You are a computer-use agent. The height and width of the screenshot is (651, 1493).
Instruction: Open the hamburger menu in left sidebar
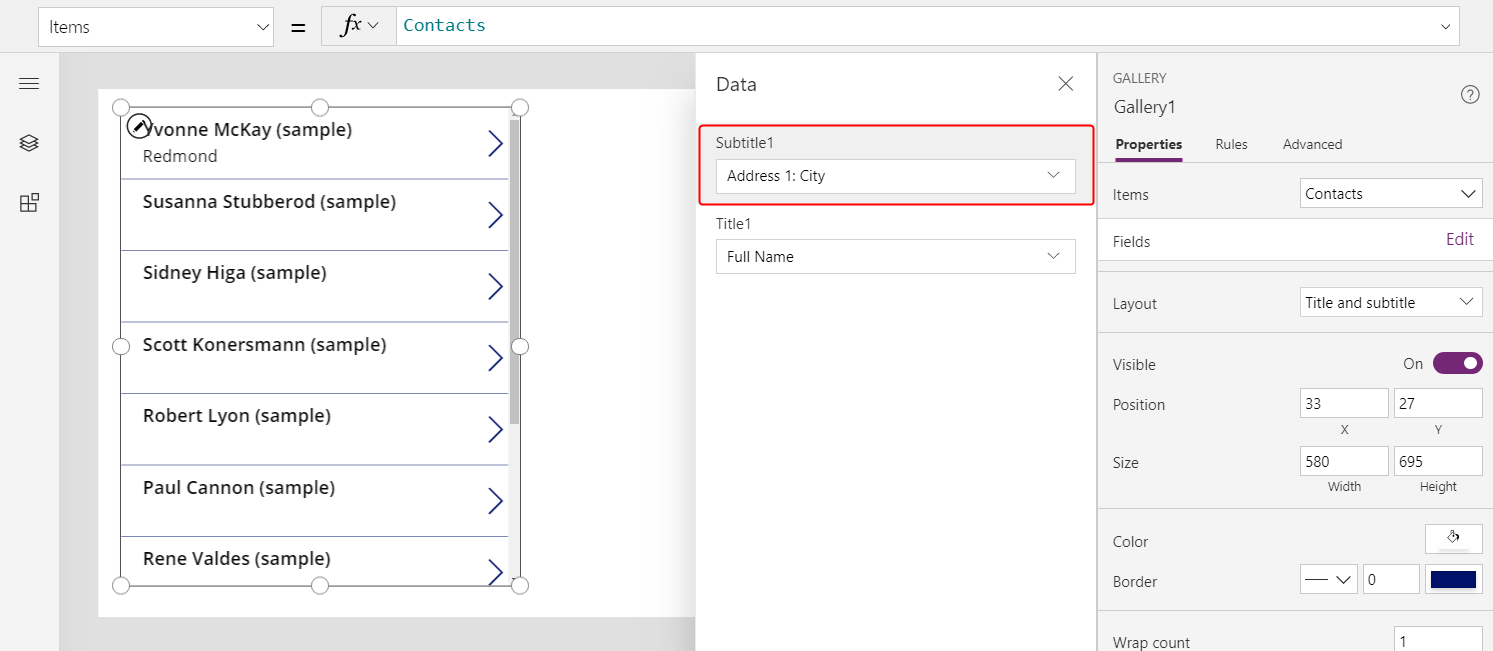tap(29, 84)
